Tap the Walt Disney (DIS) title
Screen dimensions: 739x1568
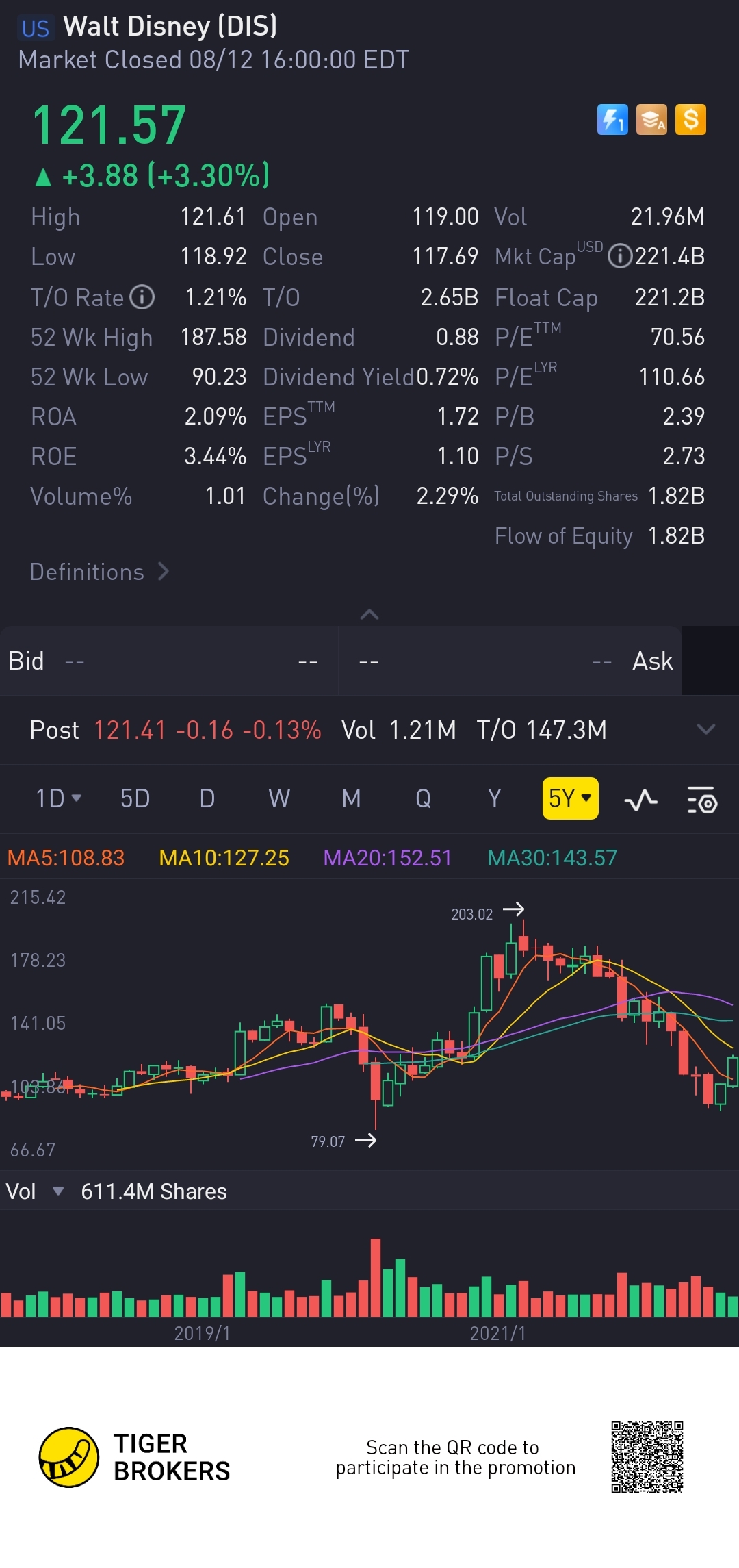pyautogui.click(x=170, y=27)
